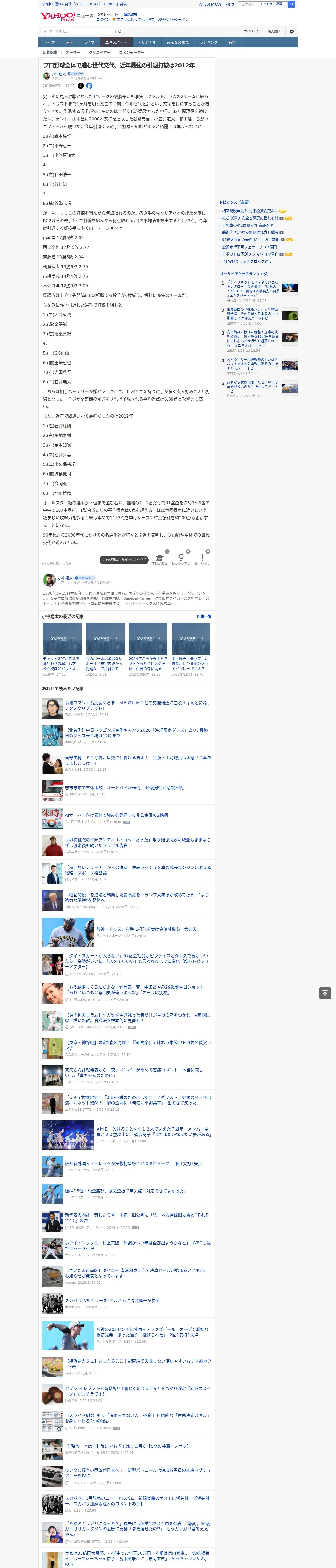Viewport: 336px width, 1568px height.
Task: Open the ≠ME 7周年 article thumbnail
Action: coord(68,1135)
